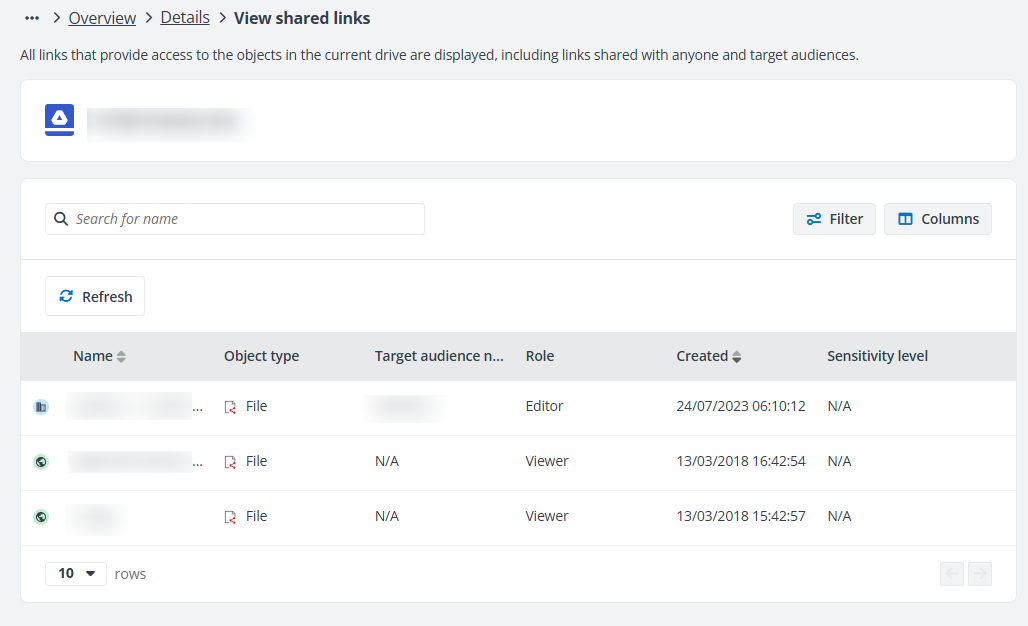Click the file icon in the last row

230,517
